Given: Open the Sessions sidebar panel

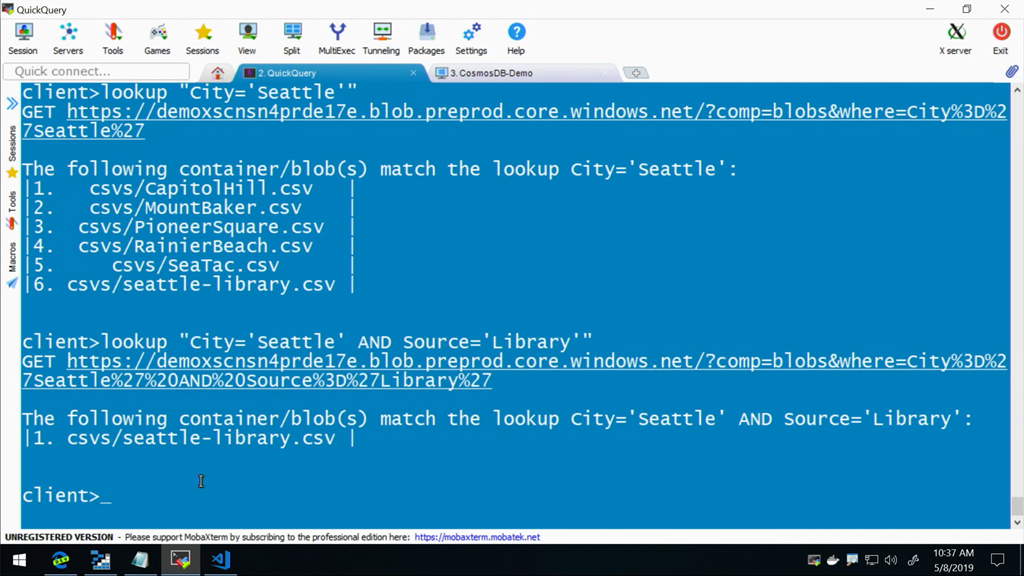Looking at the screenshot, I should pos(12,152).
